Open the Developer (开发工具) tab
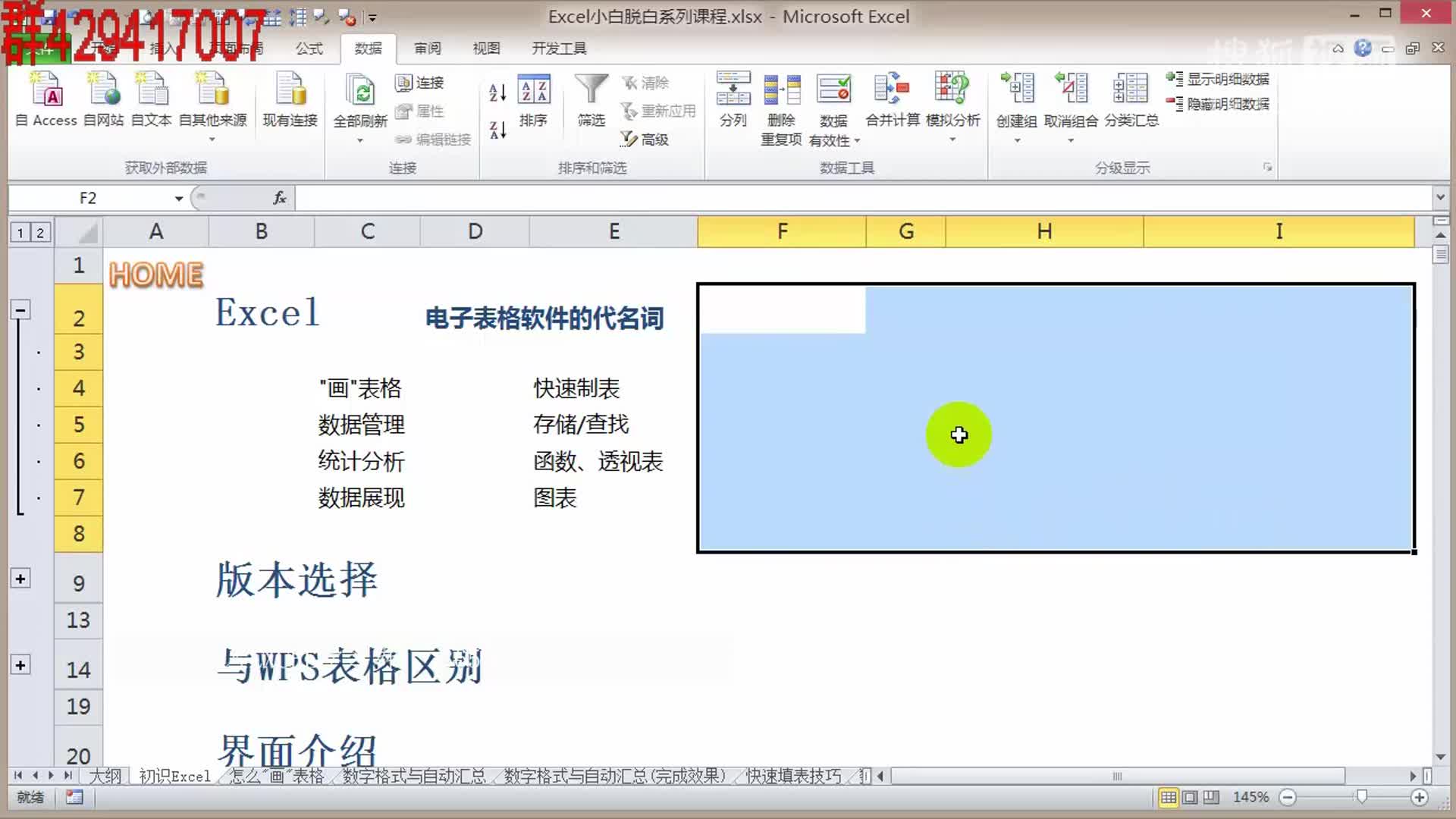The width and height of the screenshot is (1456, 819). tap(559, 48)
